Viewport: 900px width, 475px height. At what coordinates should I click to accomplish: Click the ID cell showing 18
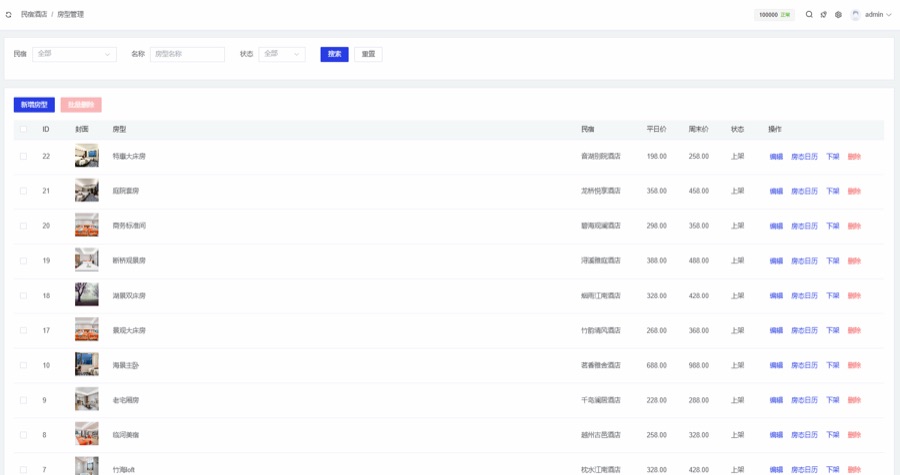46,295
